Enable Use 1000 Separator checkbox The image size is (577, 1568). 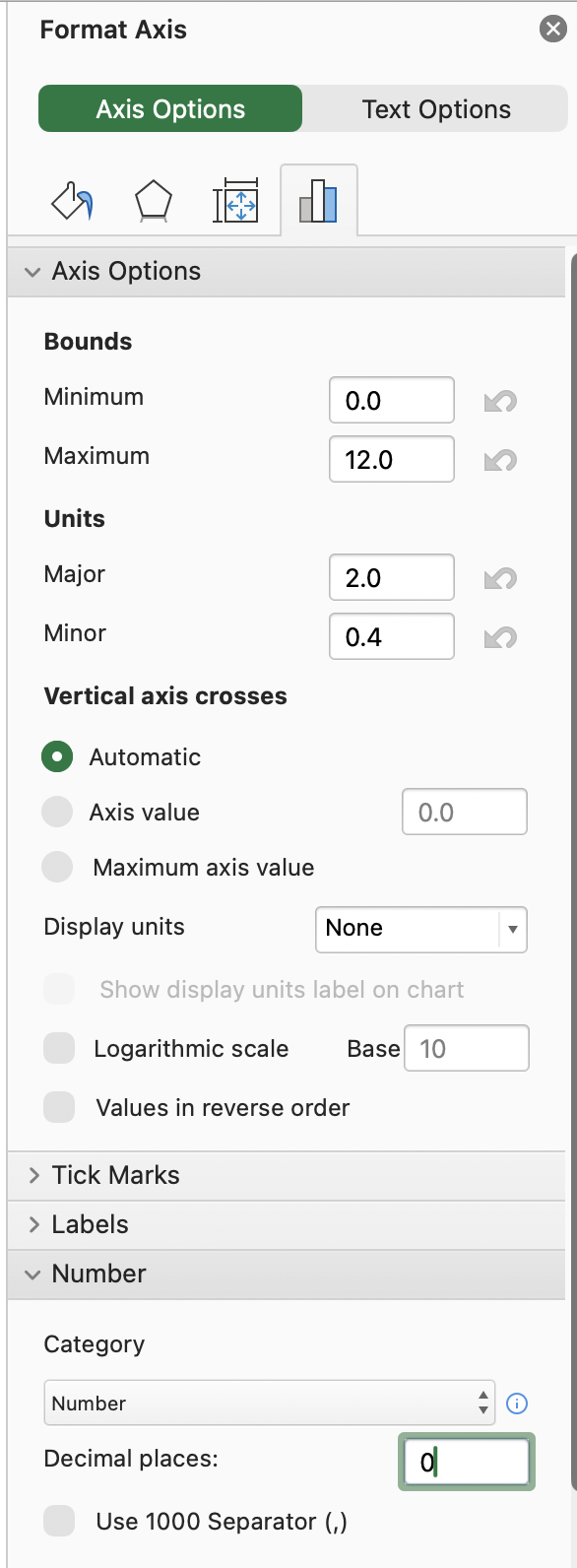coord(59,1521)
